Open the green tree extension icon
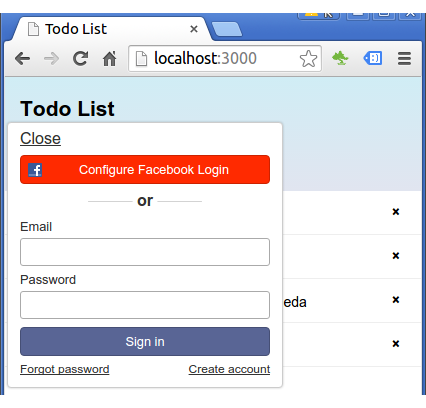The width and height of the screenshot is (426, 408). click(340, 58)
